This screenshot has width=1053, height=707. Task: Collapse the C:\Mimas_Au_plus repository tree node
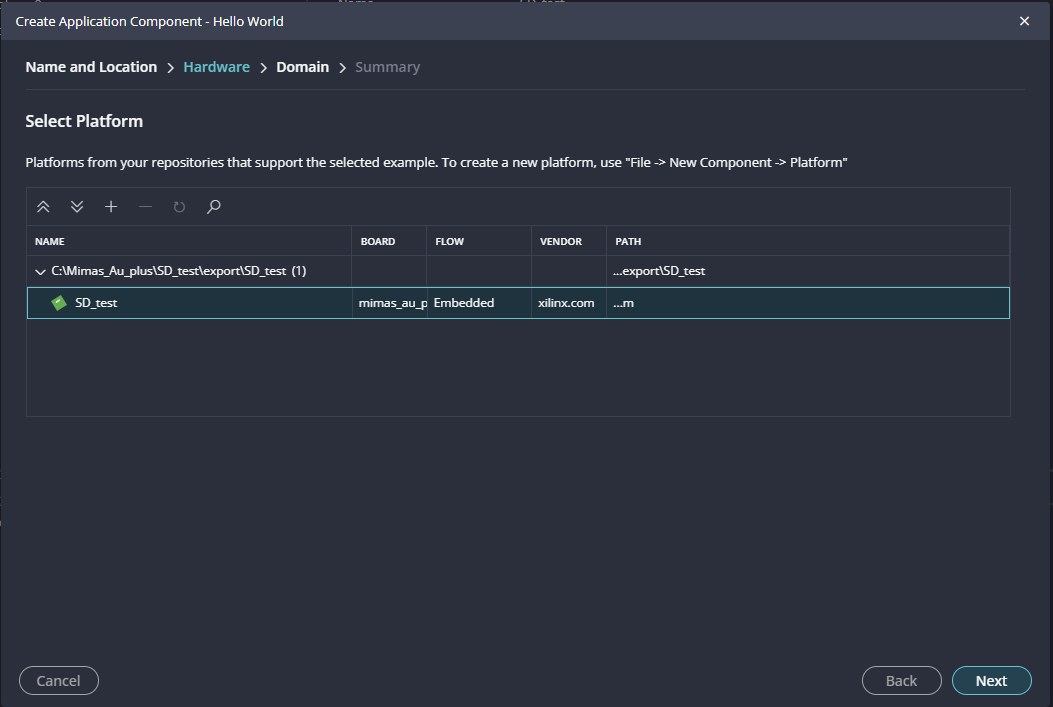click(x=40, y=272)
